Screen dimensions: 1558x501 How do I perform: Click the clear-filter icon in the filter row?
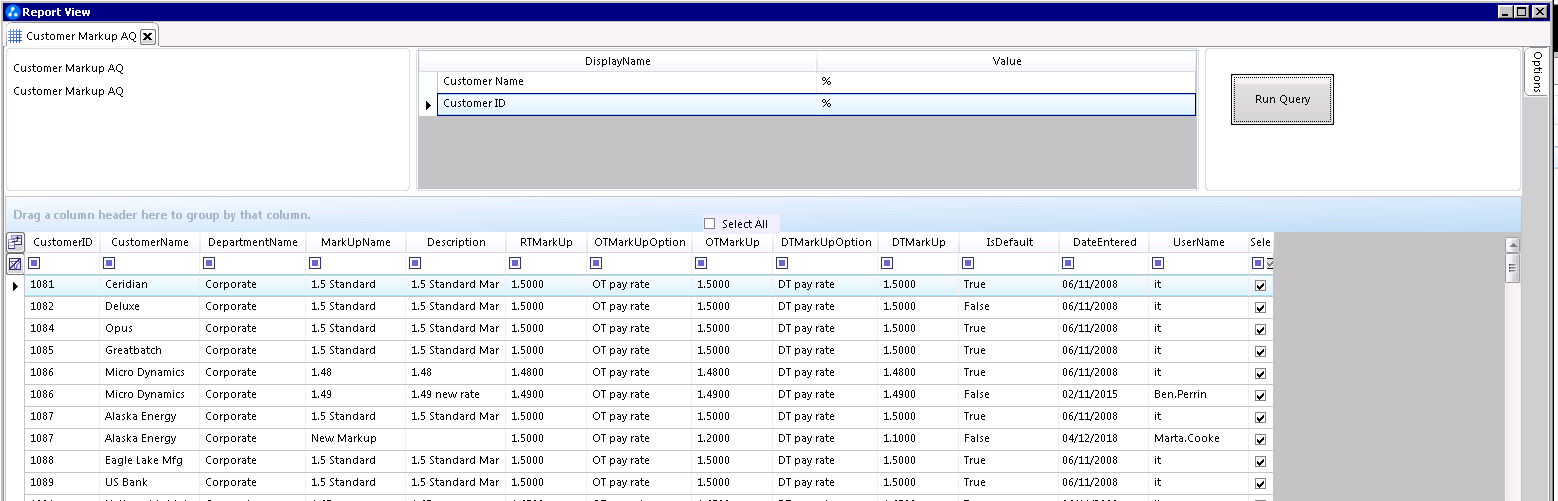[15, 264]
